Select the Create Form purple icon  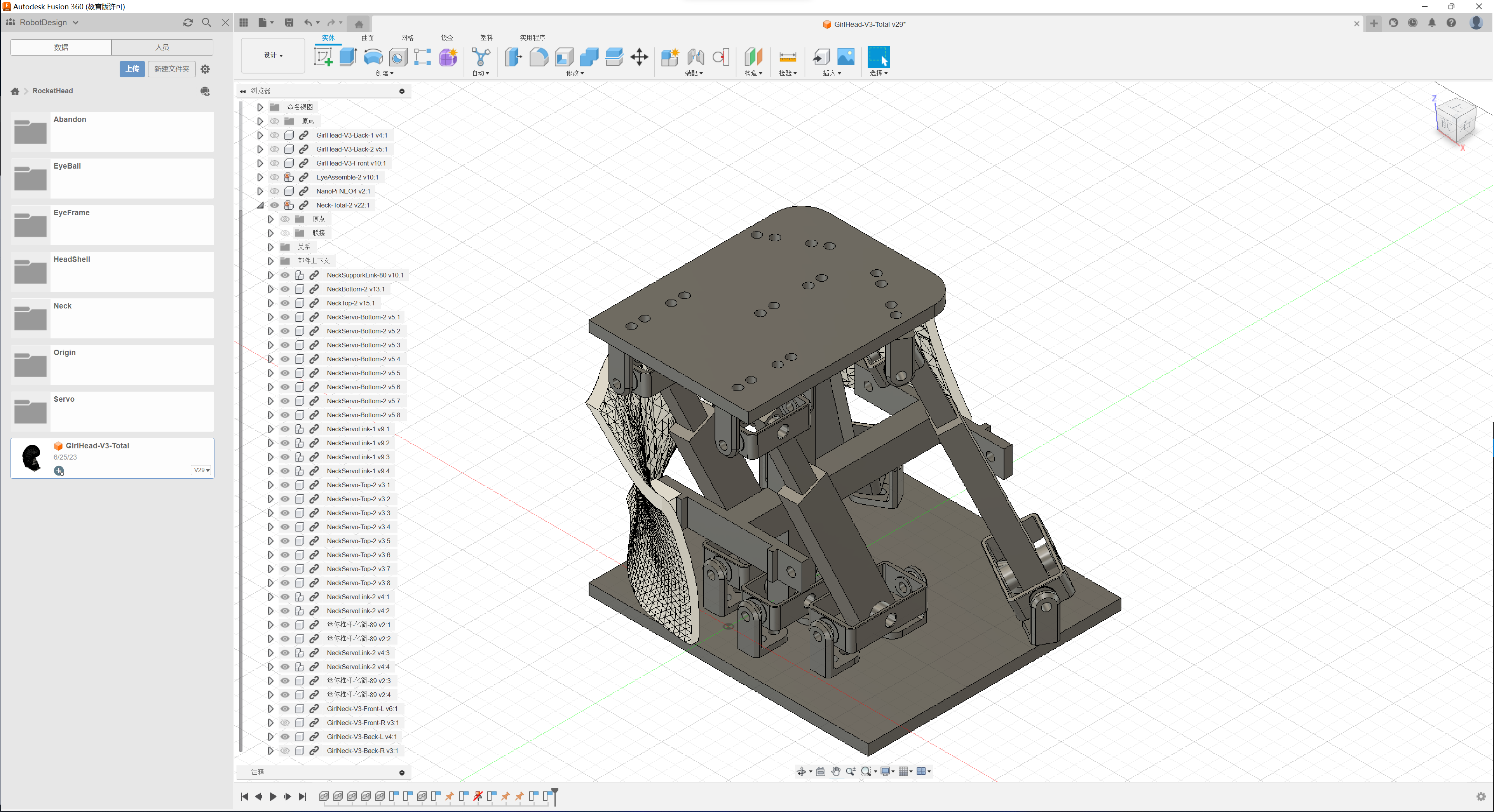(x=448, y=57)
